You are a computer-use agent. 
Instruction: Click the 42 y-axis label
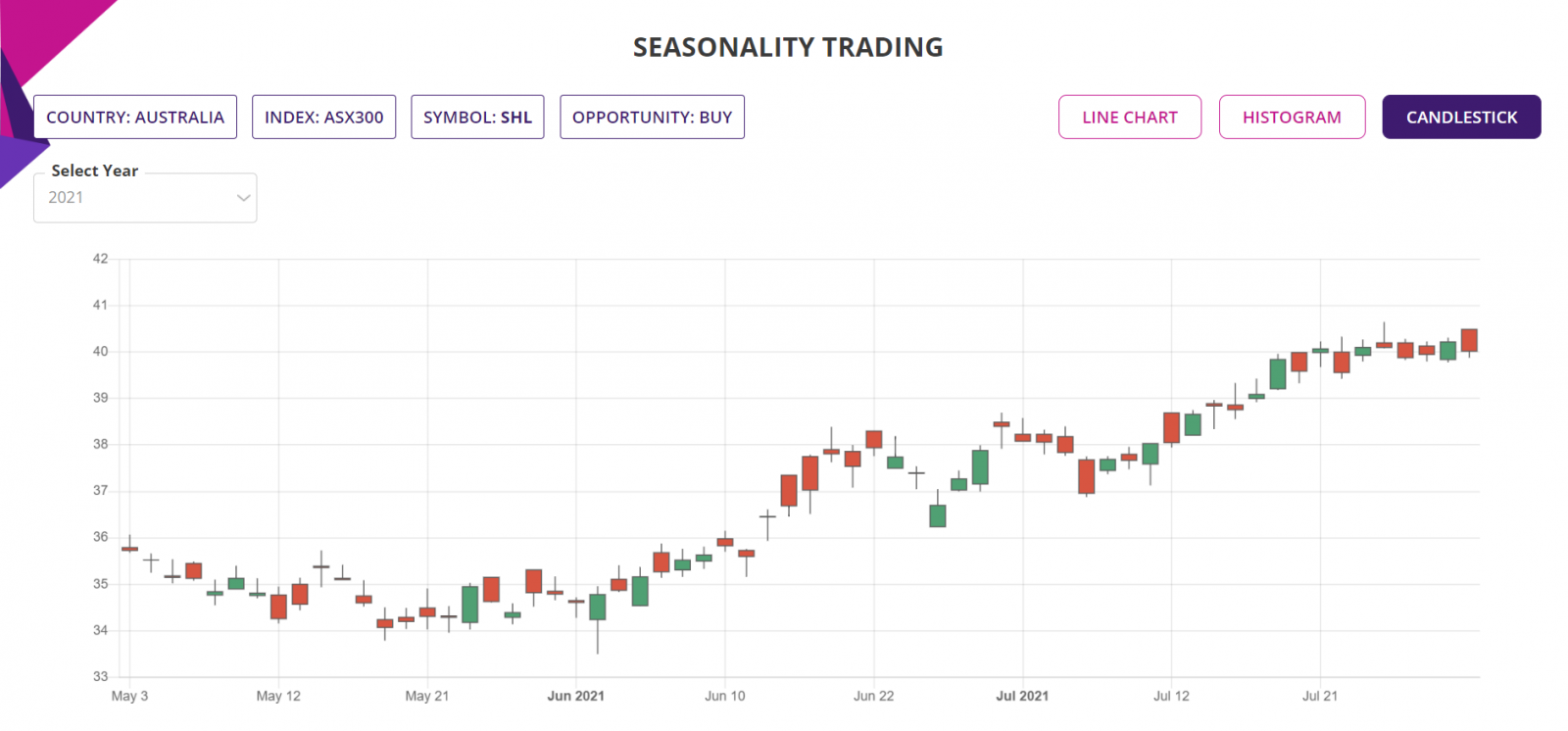click(x=100, y=259)
